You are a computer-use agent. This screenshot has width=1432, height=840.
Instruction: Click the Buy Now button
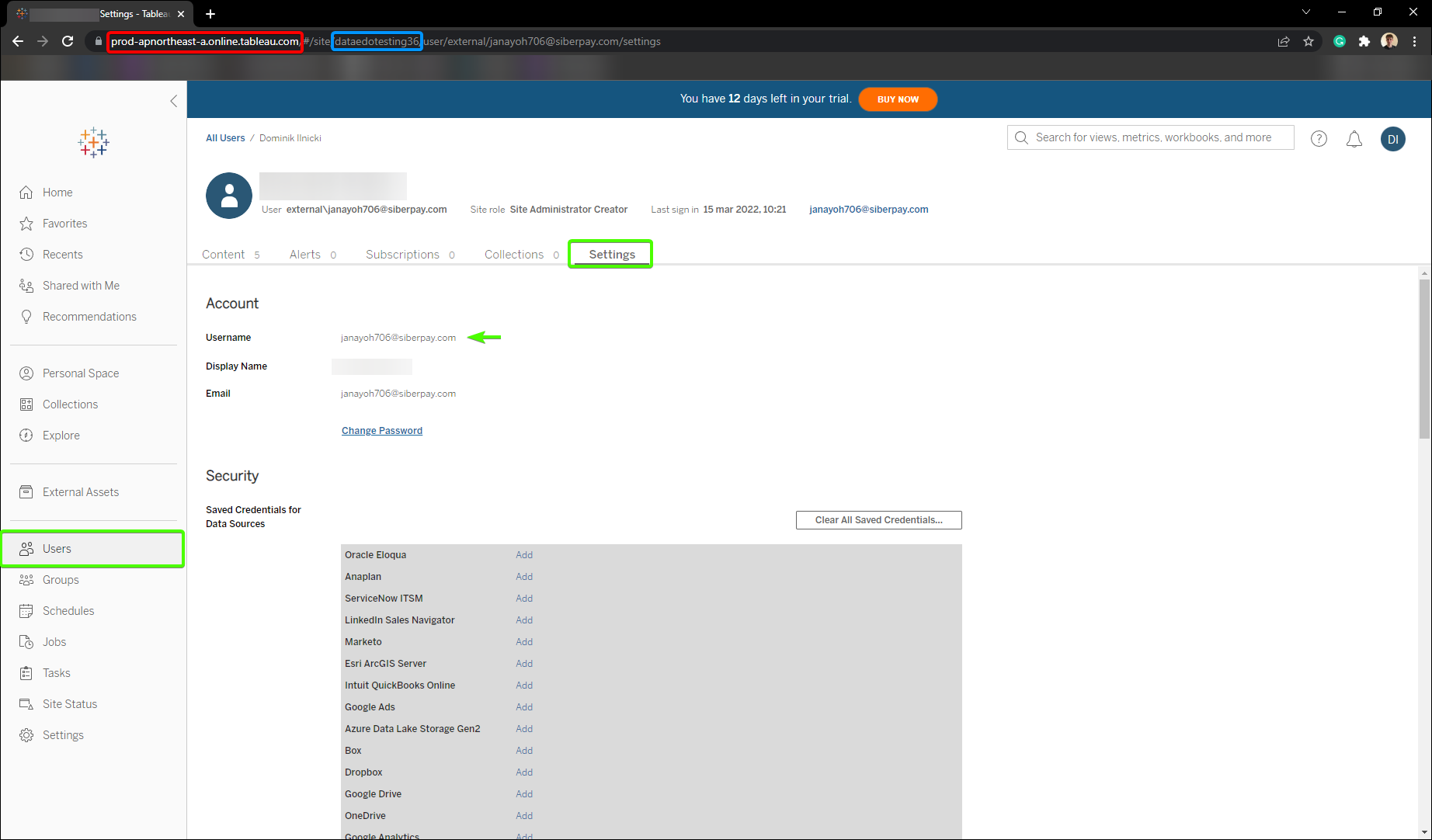[898, 99]
